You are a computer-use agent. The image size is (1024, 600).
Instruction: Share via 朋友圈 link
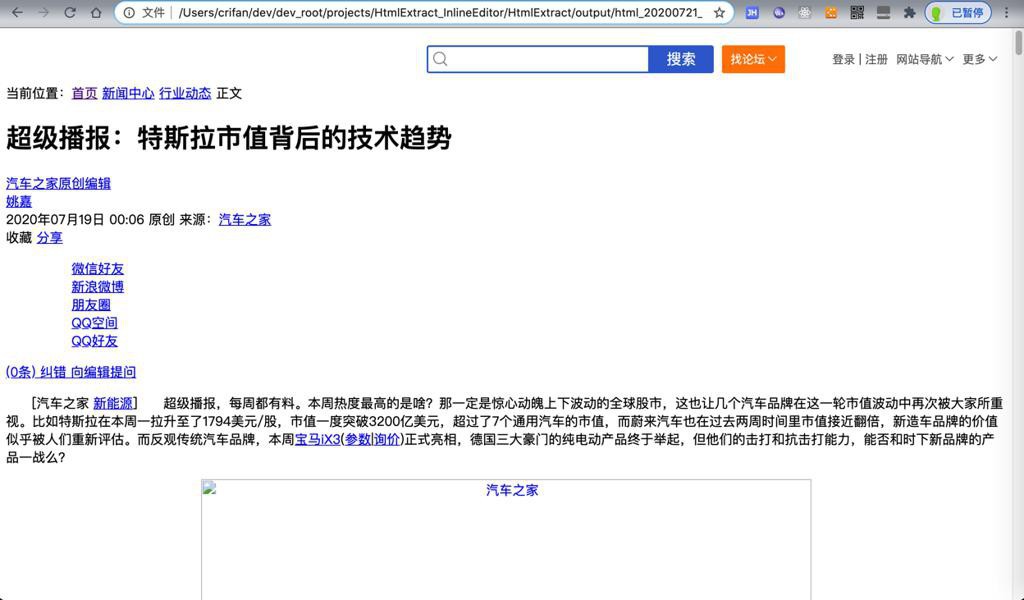tap(91, 305)
